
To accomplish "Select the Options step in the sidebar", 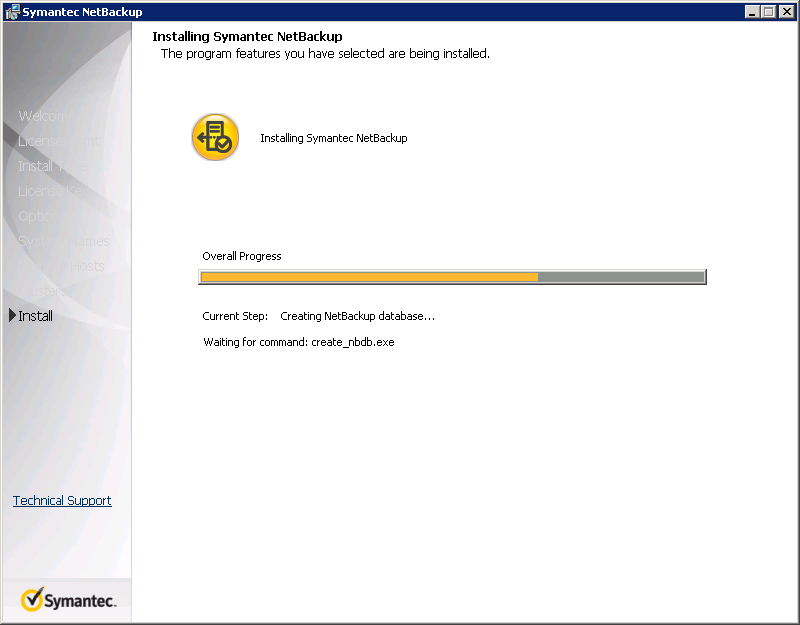I will (41, 216).
